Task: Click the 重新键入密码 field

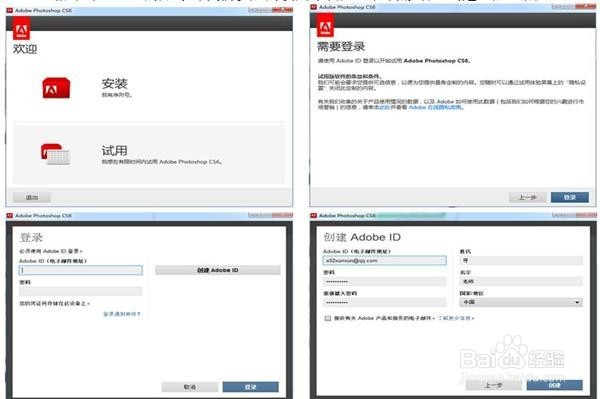Action: point(385,302)
